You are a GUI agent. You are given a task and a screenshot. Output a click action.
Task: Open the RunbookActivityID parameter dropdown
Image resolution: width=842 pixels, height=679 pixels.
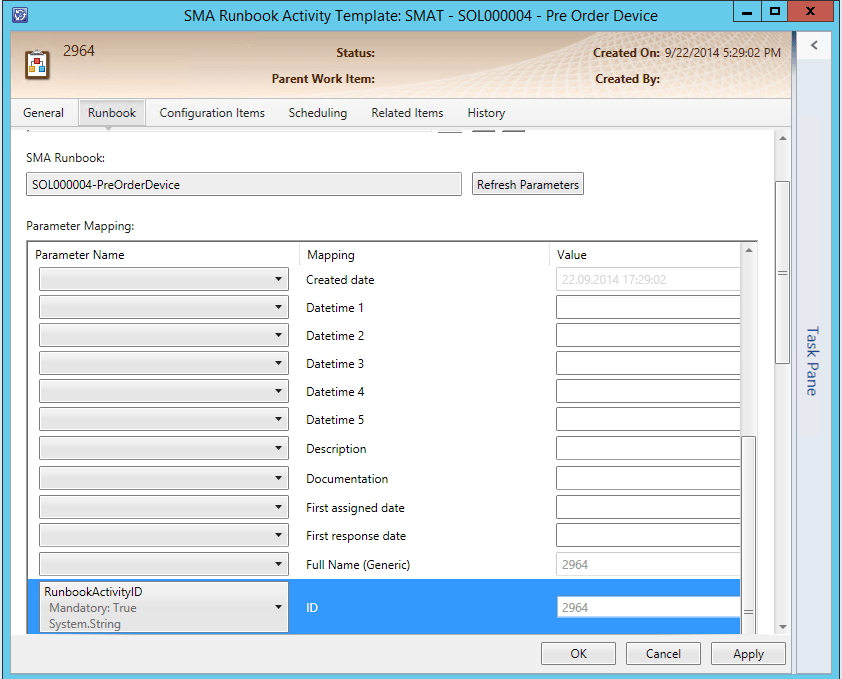(x=164, y=607)
